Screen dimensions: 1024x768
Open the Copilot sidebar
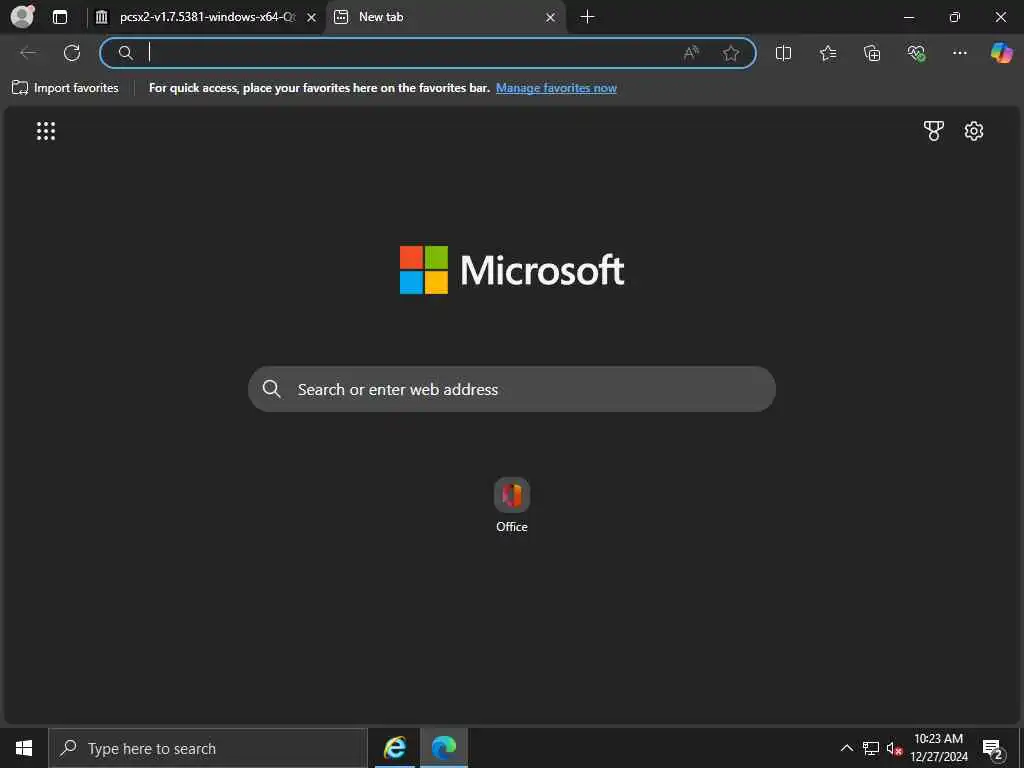point(1001,53)
